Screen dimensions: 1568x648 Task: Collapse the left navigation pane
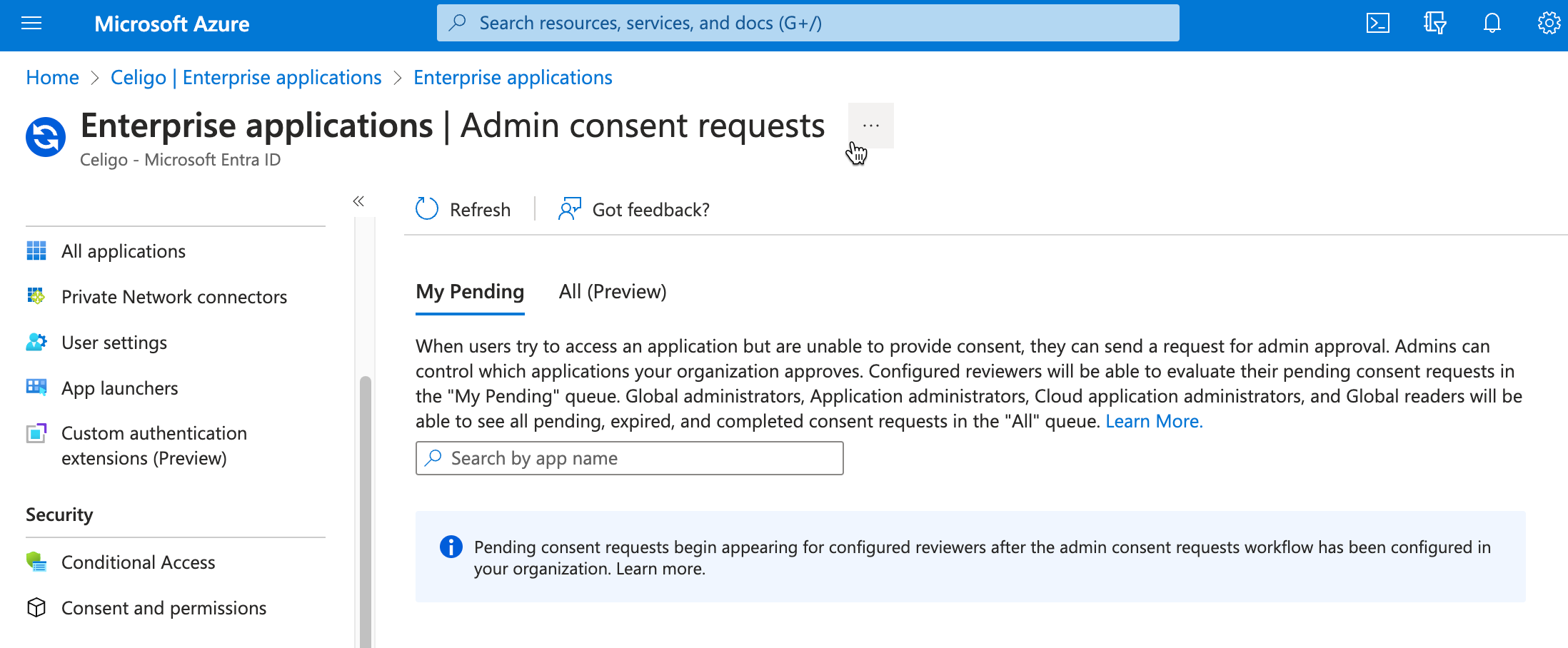click(358, 201)
